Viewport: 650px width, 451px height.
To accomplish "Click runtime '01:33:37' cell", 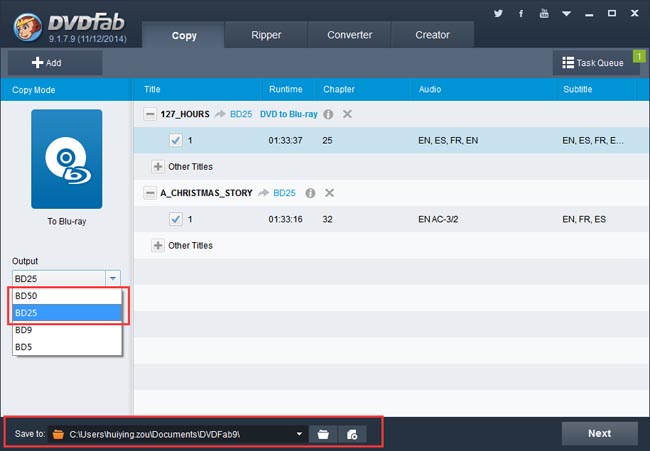I will click(x=285, y=141).
